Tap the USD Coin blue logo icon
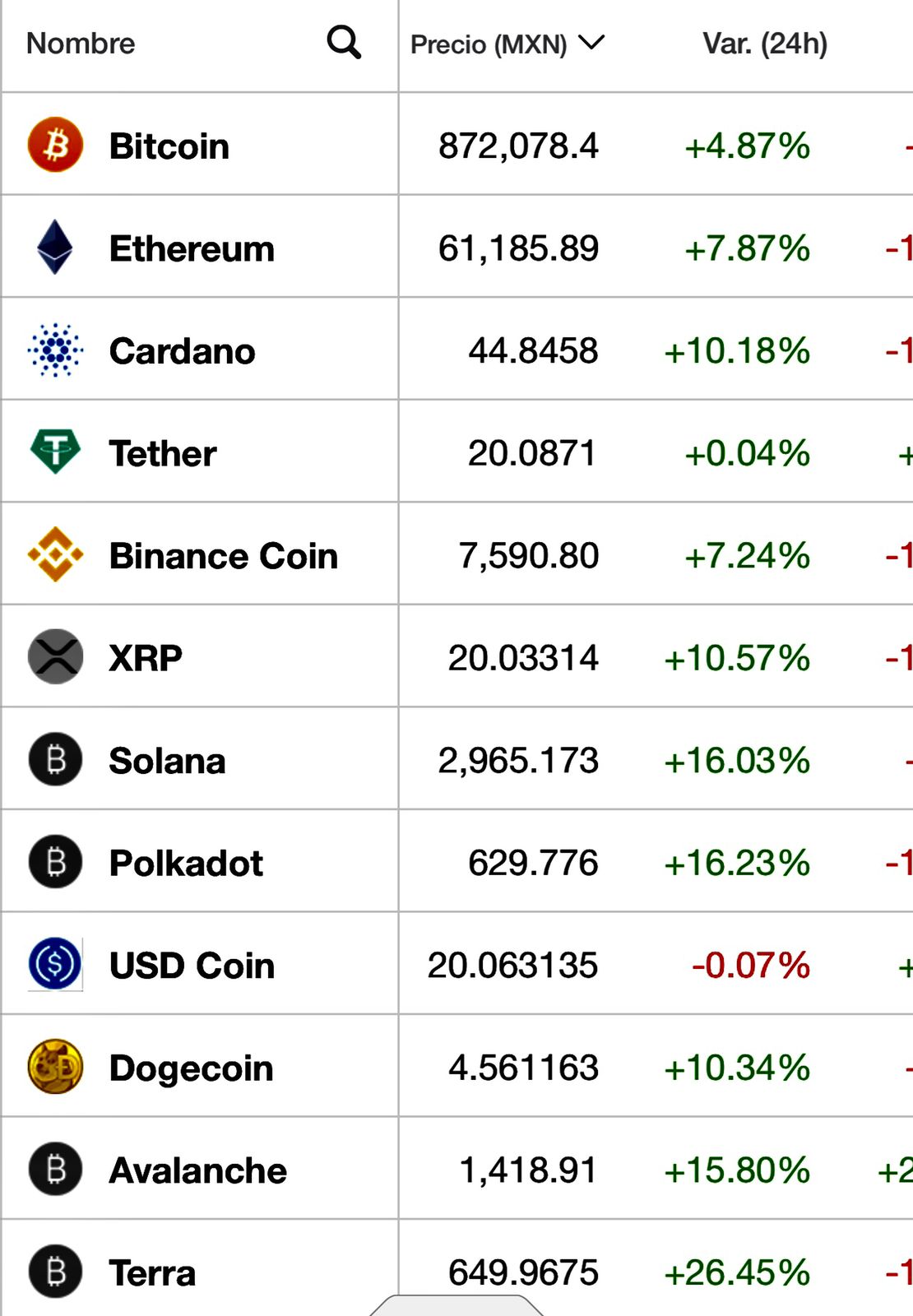913x1316 pixels. click(55, 964)
